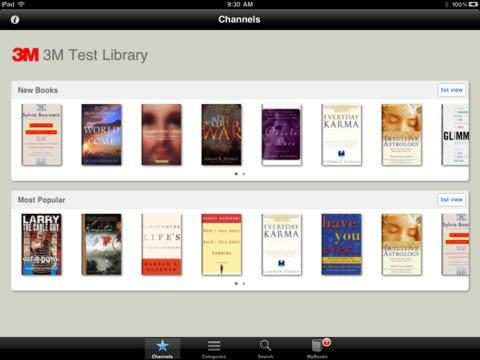Select the landscape painting book cover in Most Popular

coord(102,244)
